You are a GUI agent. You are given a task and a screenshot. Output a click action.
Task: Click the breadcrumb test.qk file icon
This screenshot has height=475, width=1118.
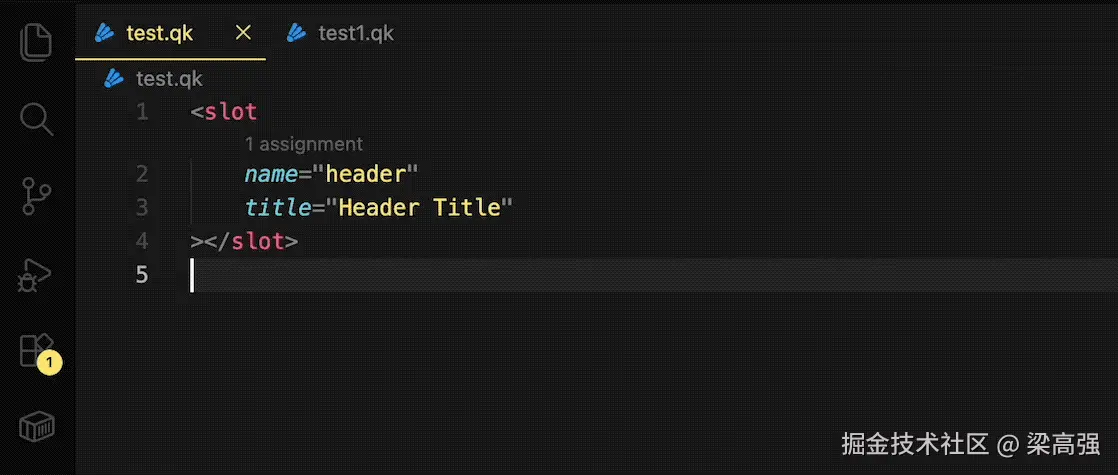[x=114, y=78]
